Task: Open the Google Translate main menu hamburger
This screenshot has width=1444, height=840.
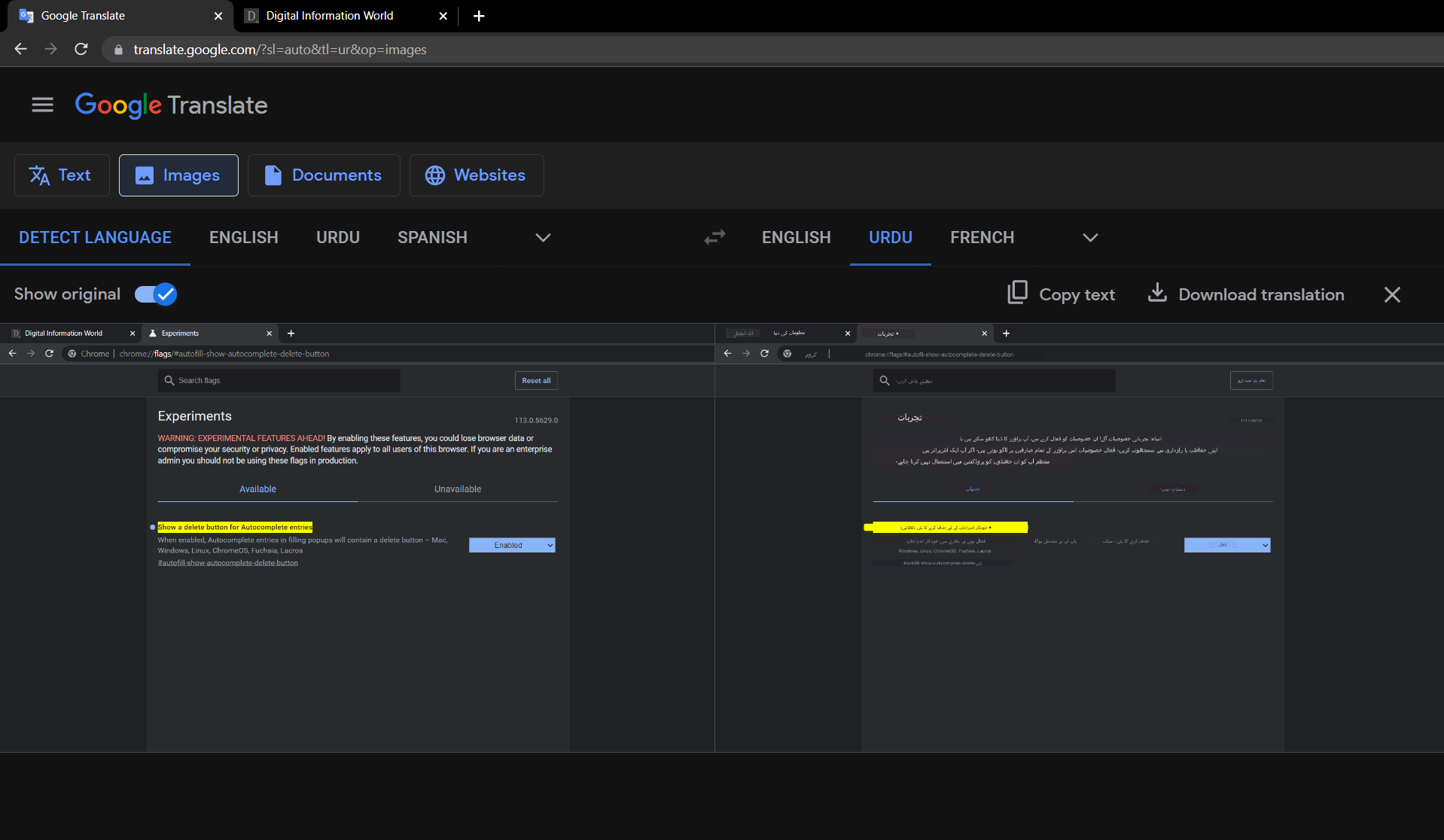Action: point(43,105)
